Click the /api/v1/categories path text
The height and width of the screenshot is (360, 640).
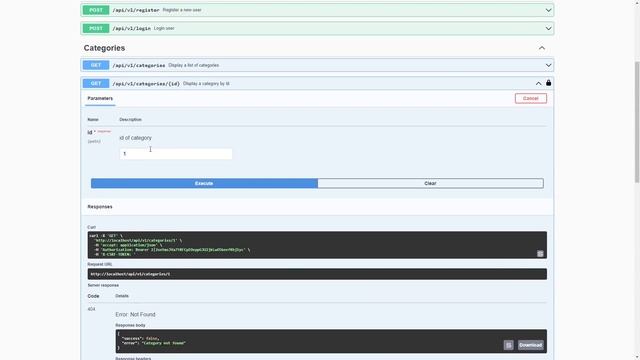click(x=139, y=65)
